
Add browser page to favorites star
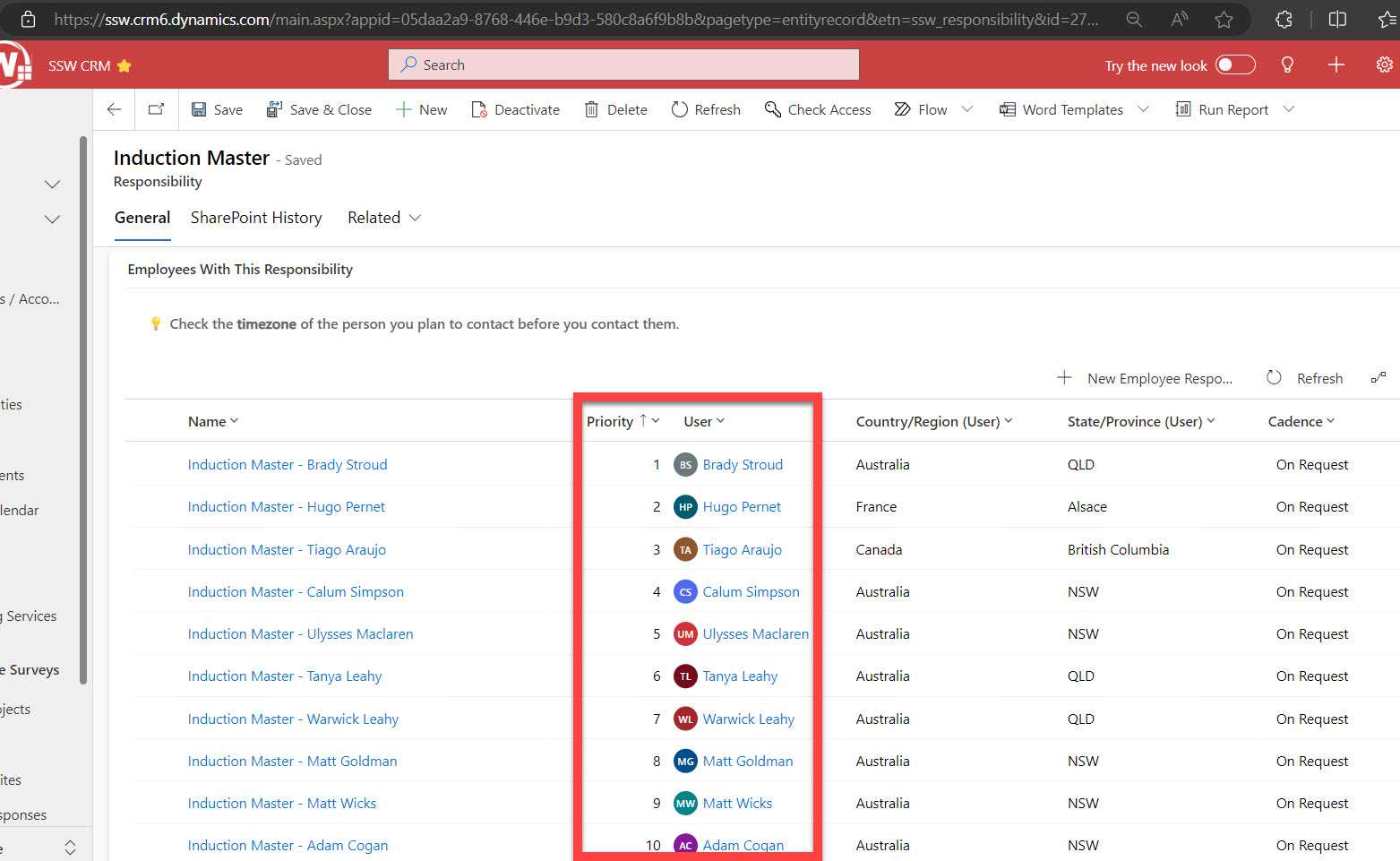(1224, 19)
